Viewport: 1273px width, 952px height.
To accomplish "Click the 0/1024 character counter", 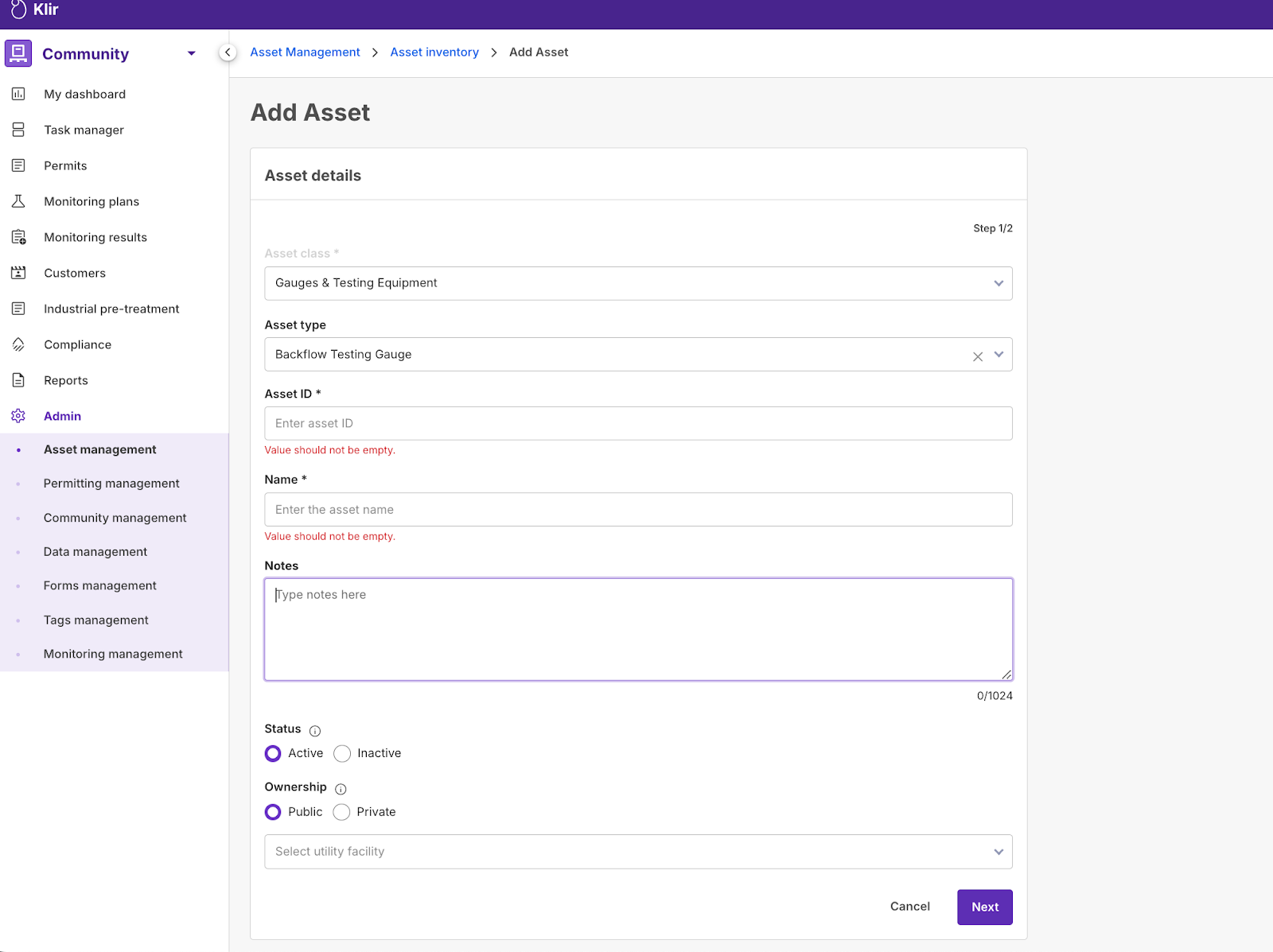I will coord(995,696).
